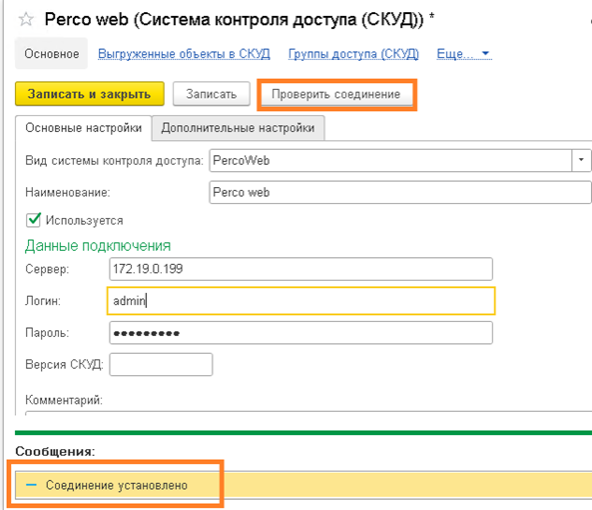The height and width of the screenshot is (510, 592).
Task: Focus the Сервер address field
Action: [301, 269]
